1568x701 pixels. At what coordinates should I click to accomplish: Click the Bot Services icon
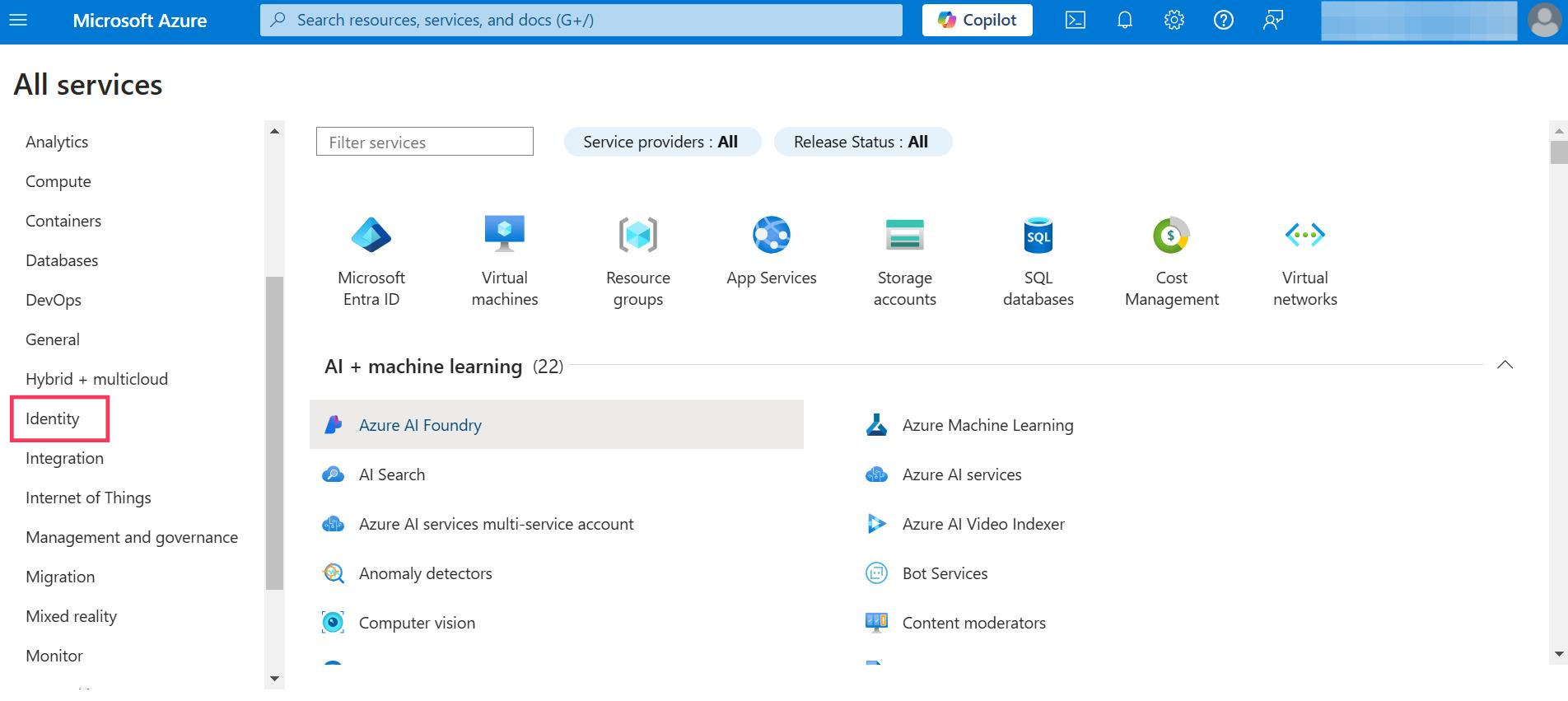click(x=877, y=573)
